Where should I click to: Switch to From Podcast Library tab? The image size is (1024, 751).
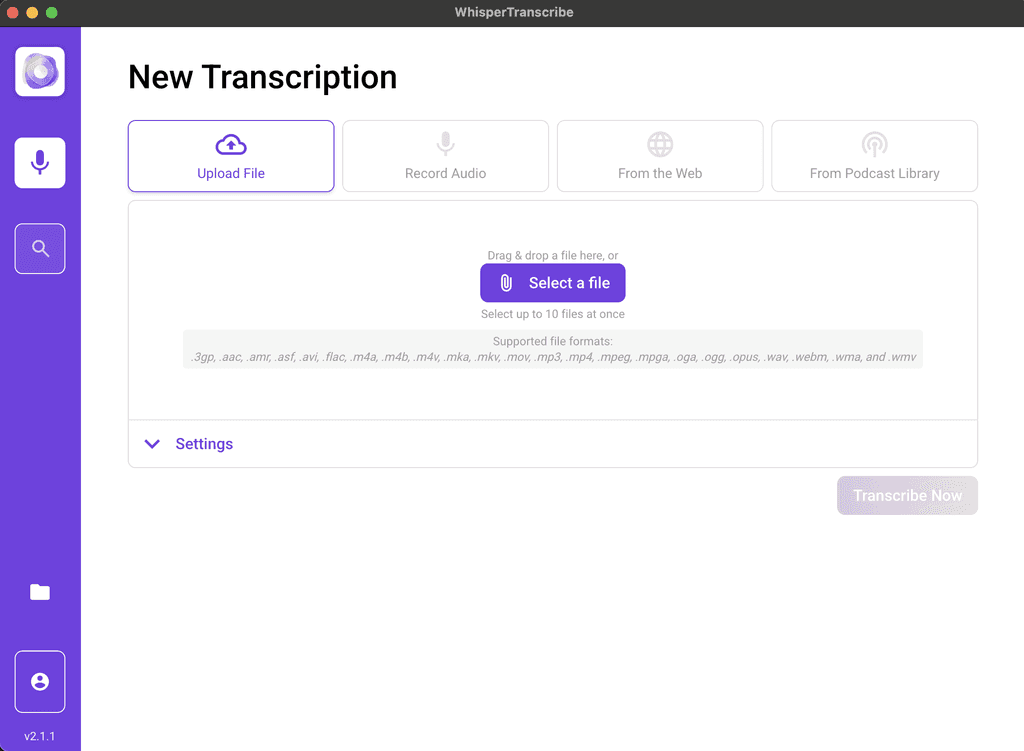click(874, 156)
